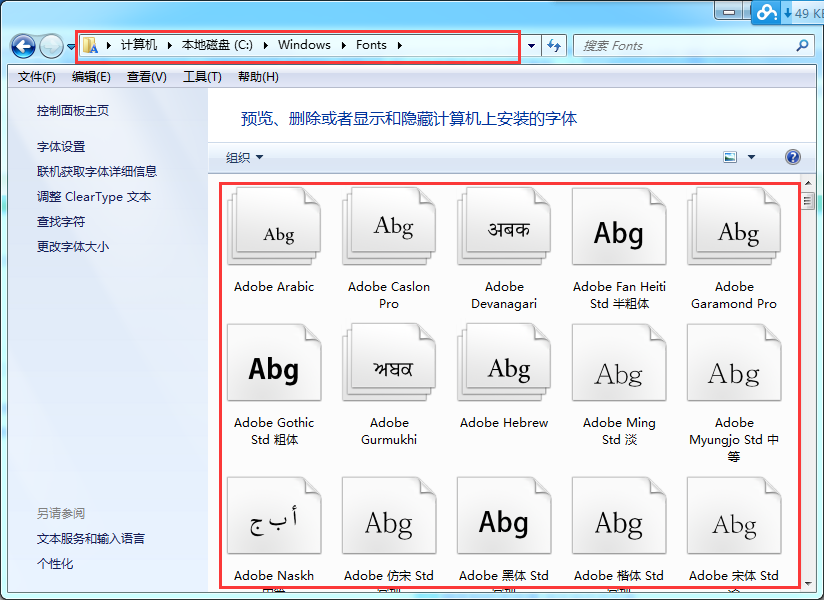This screenshot has width=824, height=600.
Task: Open 个性化 link
Action: (x=55, y=564)
